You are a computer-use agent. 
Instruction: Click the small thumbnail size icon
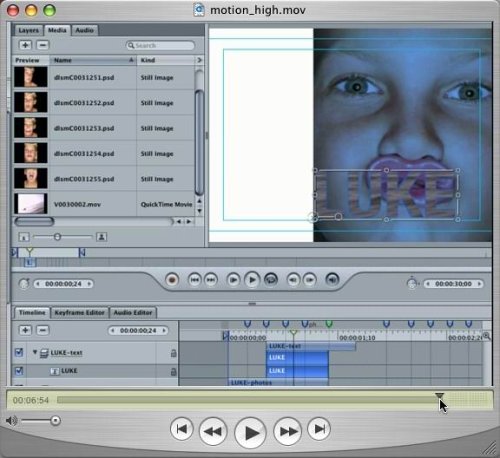click(24, 237)
